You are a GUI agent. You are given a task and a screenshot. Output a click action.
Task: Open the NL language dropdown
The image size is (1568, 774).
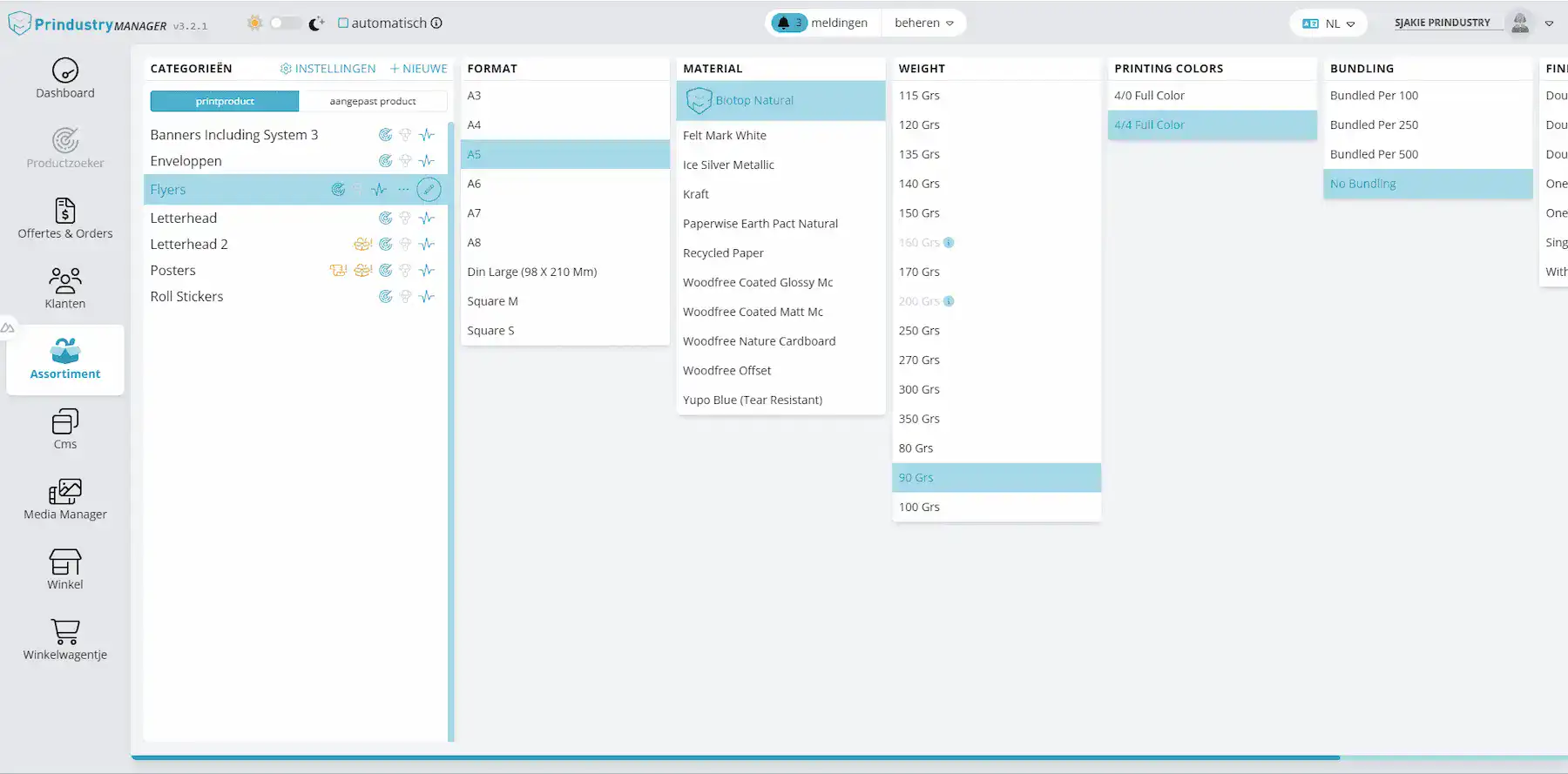click(1328, 24)
